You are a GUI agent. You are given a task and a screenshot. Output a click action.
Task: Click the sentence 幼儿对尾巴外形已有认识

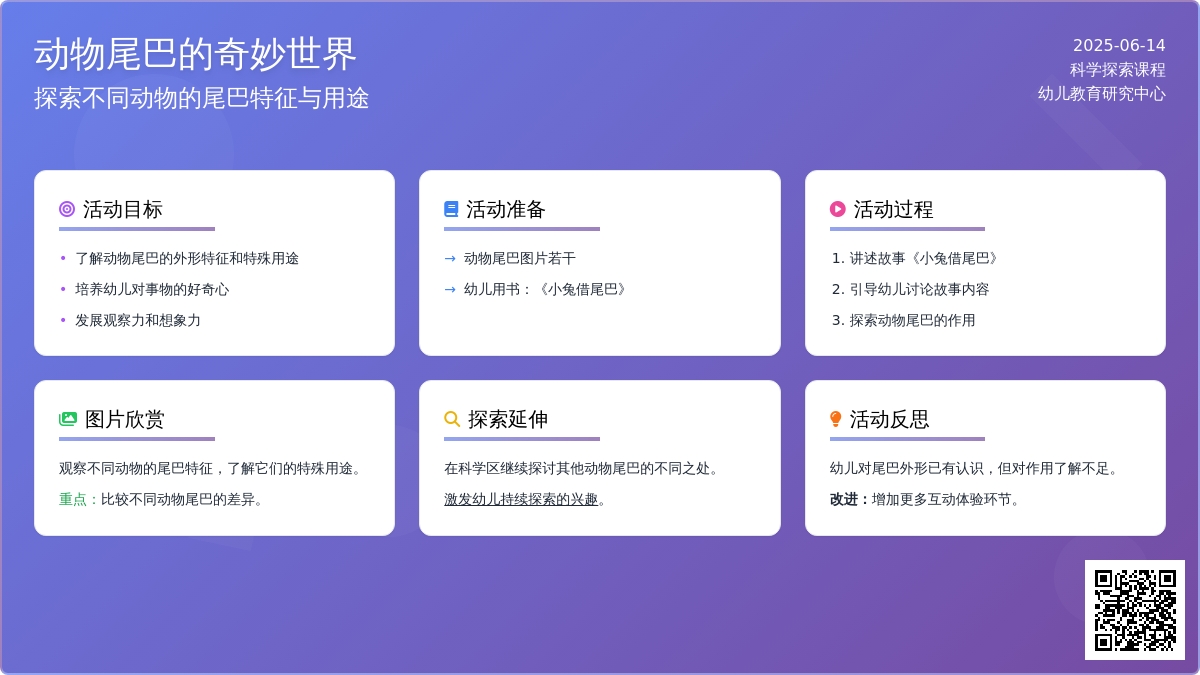click(907, 468)
